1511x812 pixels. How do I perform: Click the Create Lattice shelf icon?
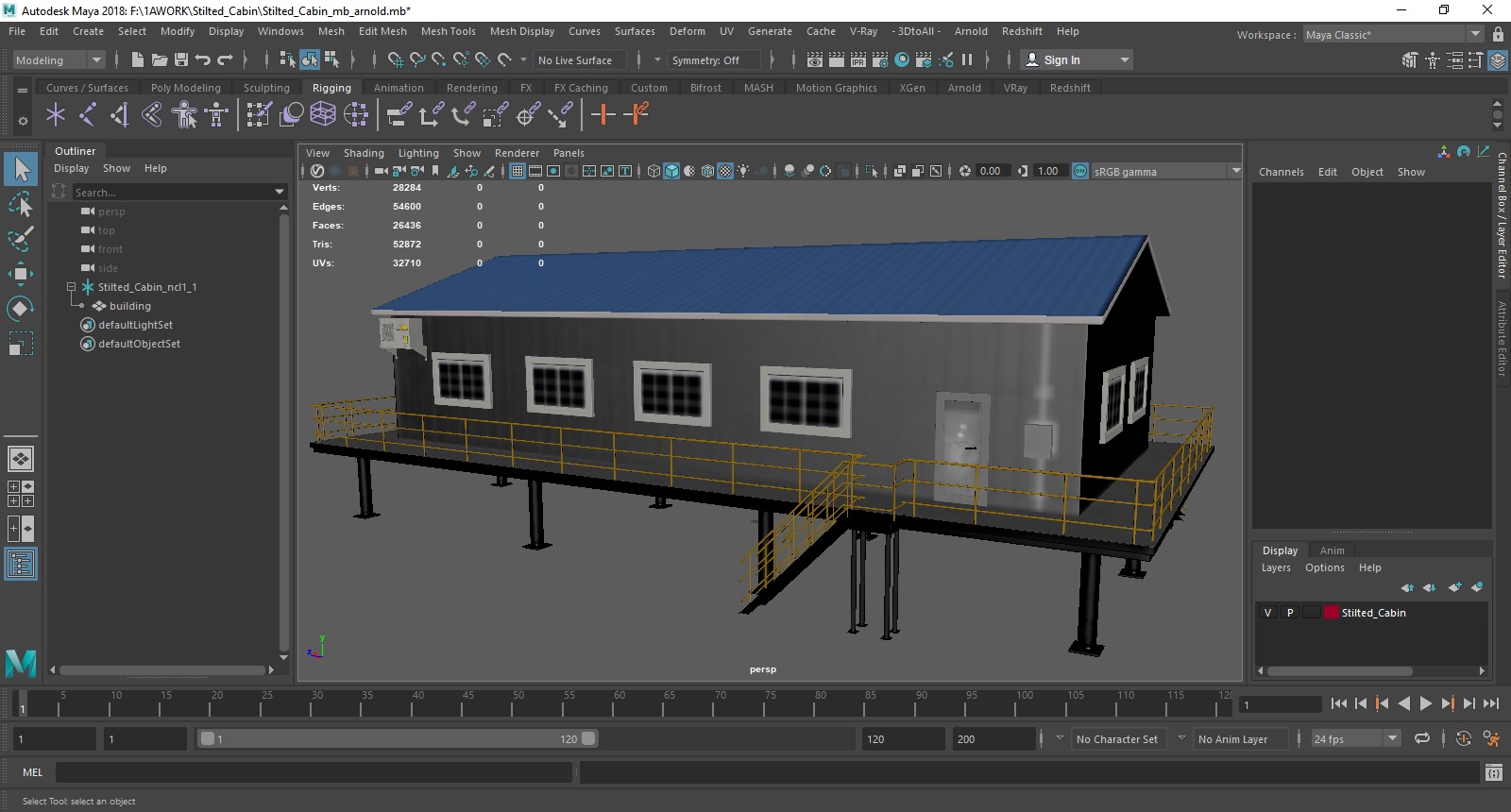pyautogui.click(x=323, y=115)
